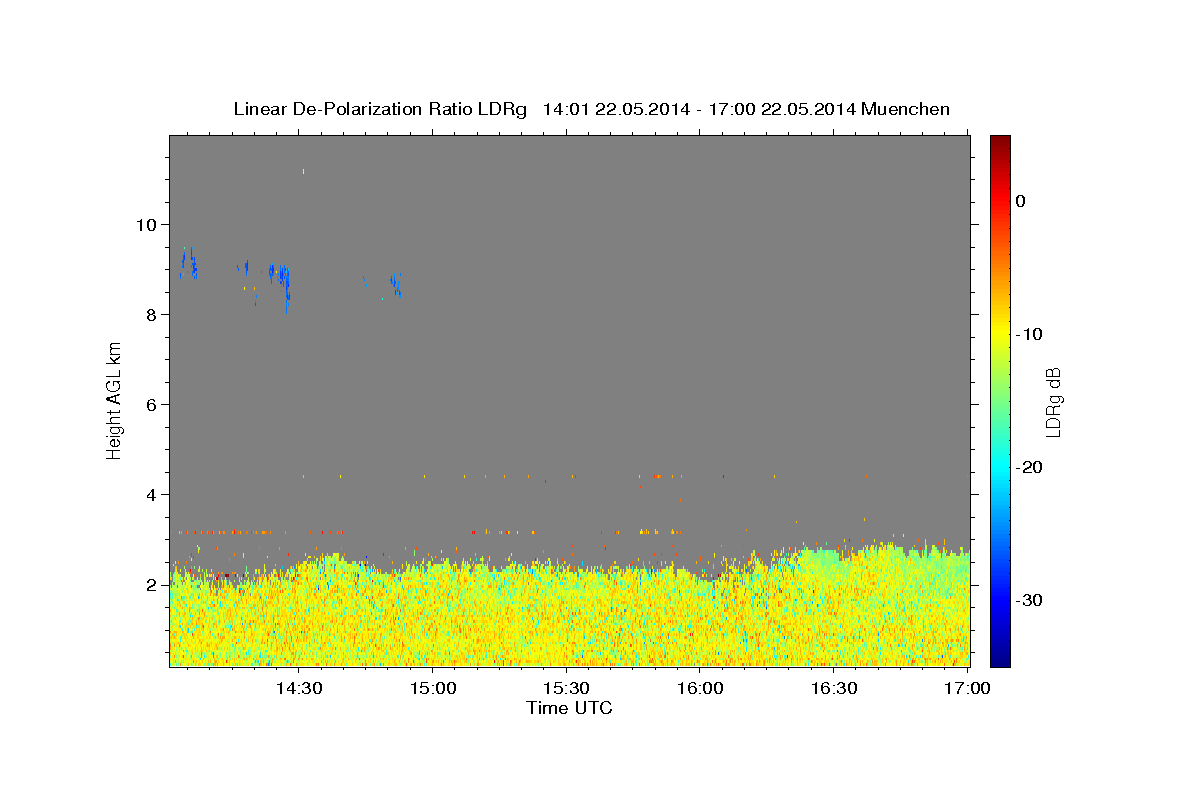Click the colorbar value -30

[1029, 600]
